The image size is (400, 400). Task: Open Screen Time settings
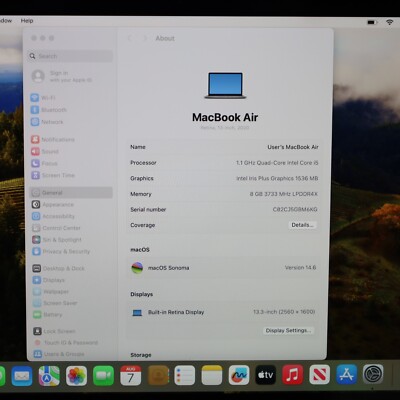[53, 175]
